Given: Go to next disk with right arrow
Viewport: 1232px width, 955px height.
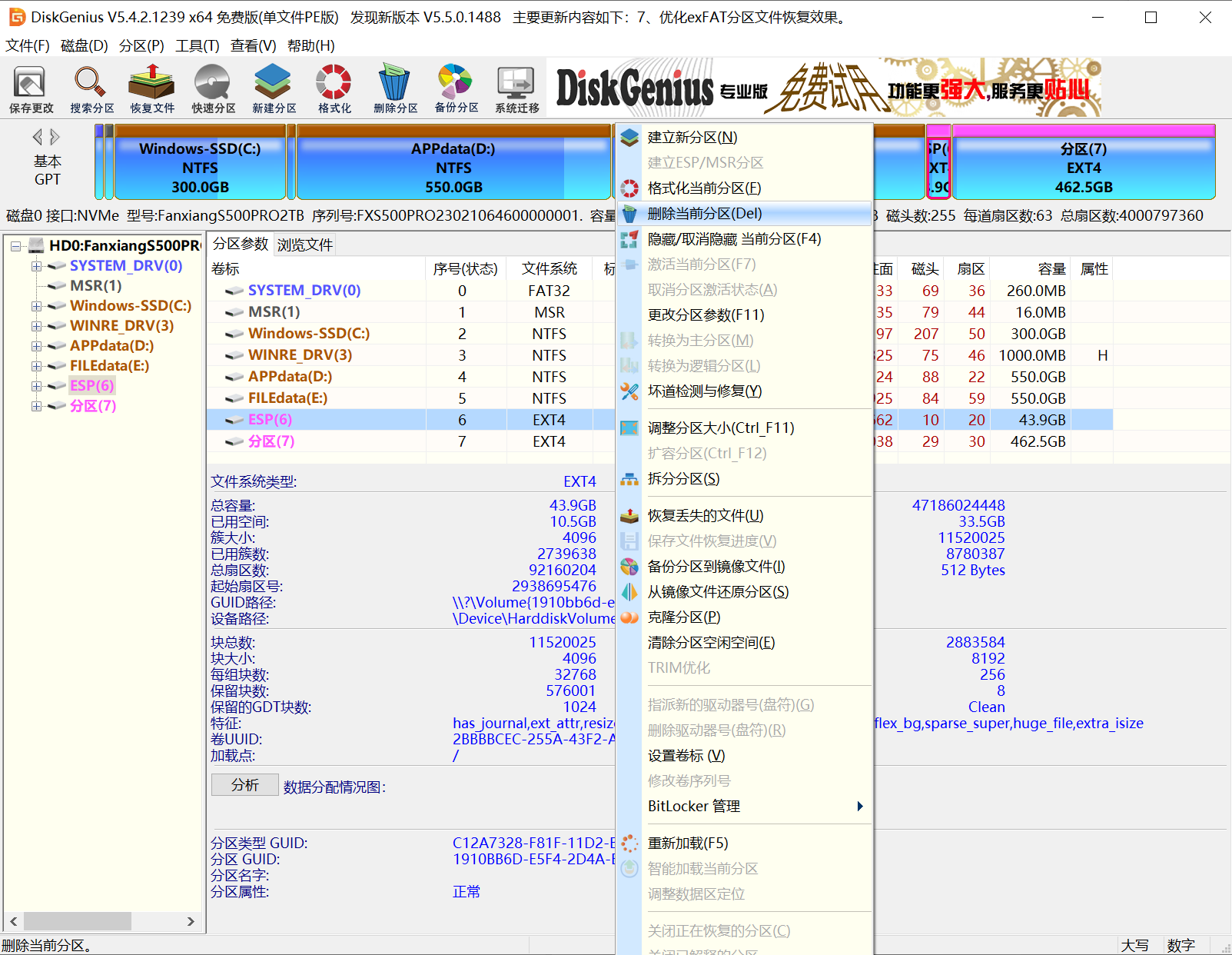Looking at the screenshot, I should [55, 137].
